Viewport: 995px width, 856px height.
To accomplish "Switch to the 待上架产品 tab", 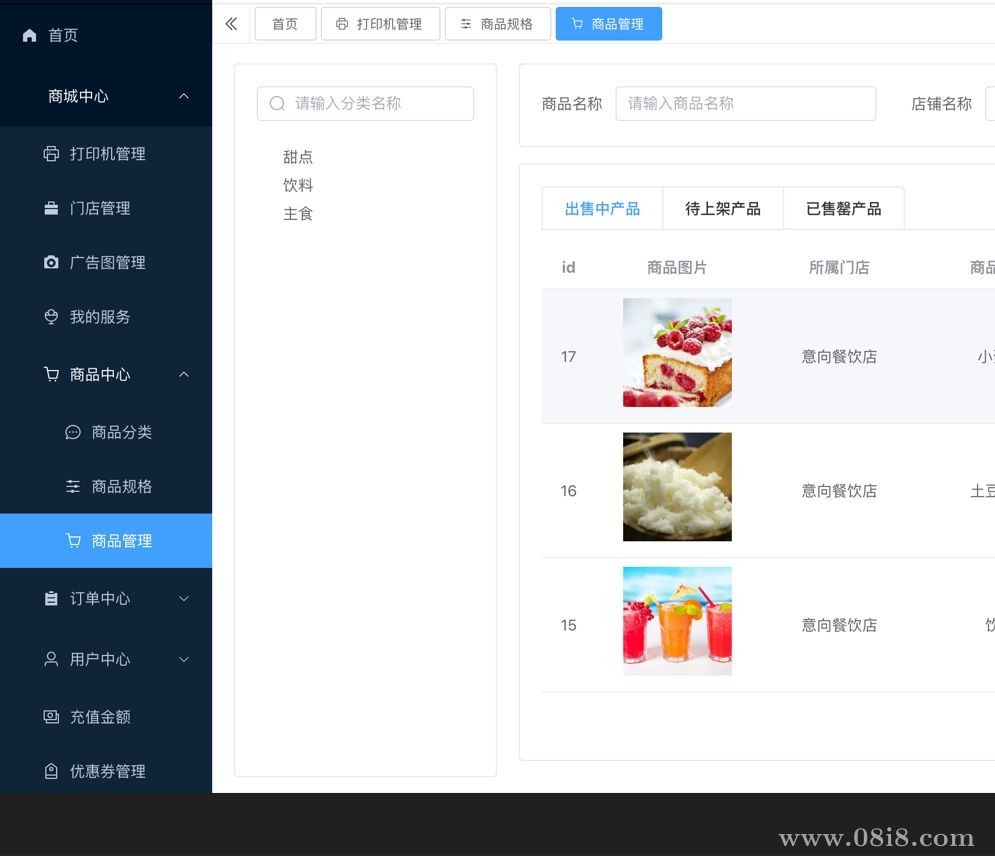I will tap(722, 208).
